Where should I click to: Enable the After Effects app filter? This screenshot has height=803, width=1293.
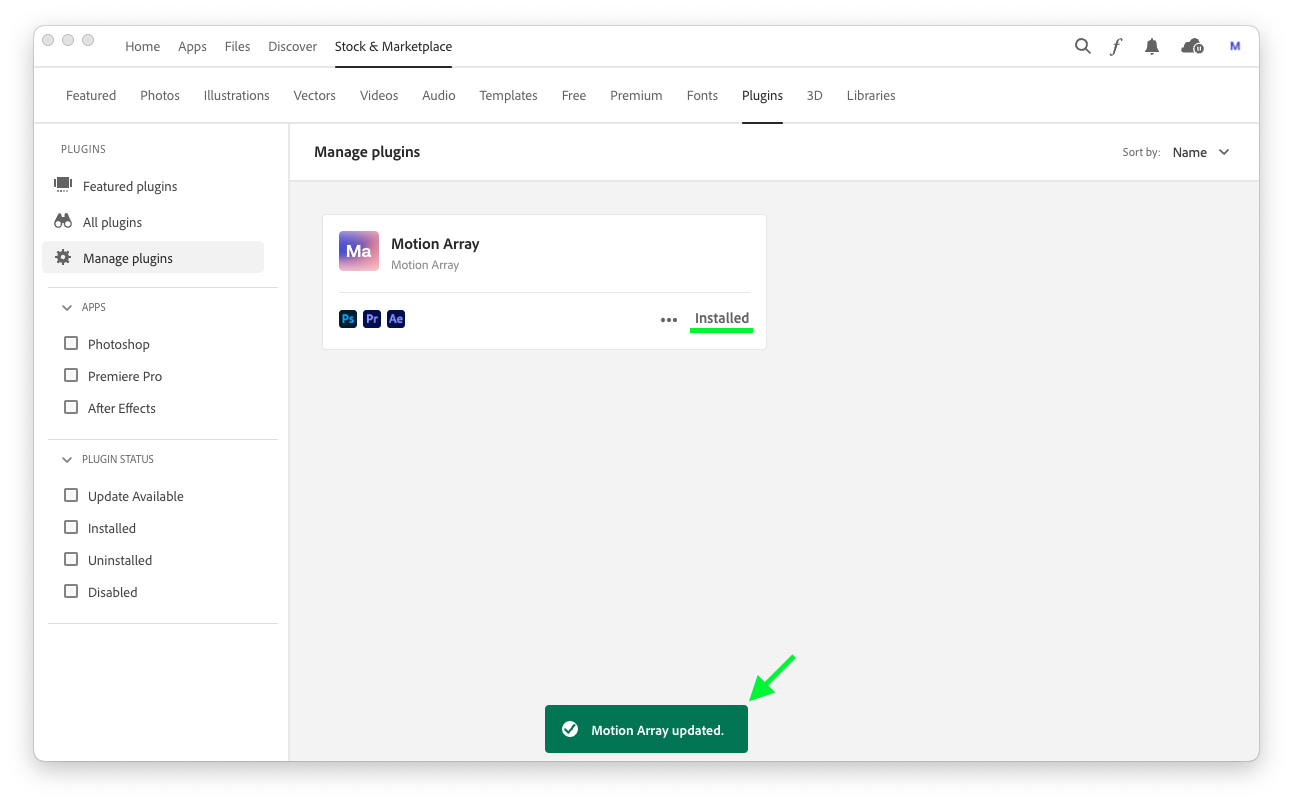coord(71,407)
